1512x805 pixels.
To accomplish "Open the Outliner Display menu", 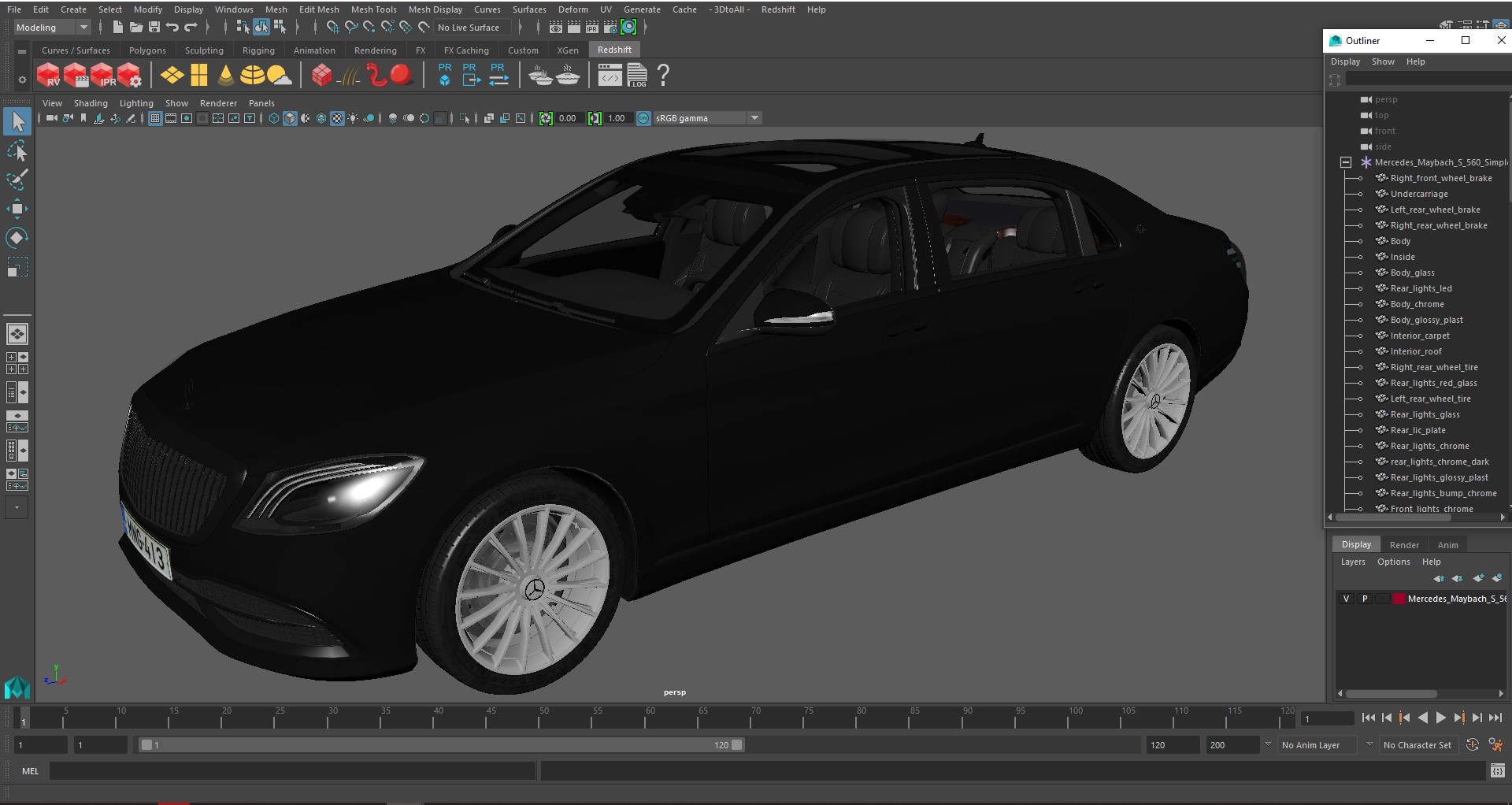I will click(1345, 61).
